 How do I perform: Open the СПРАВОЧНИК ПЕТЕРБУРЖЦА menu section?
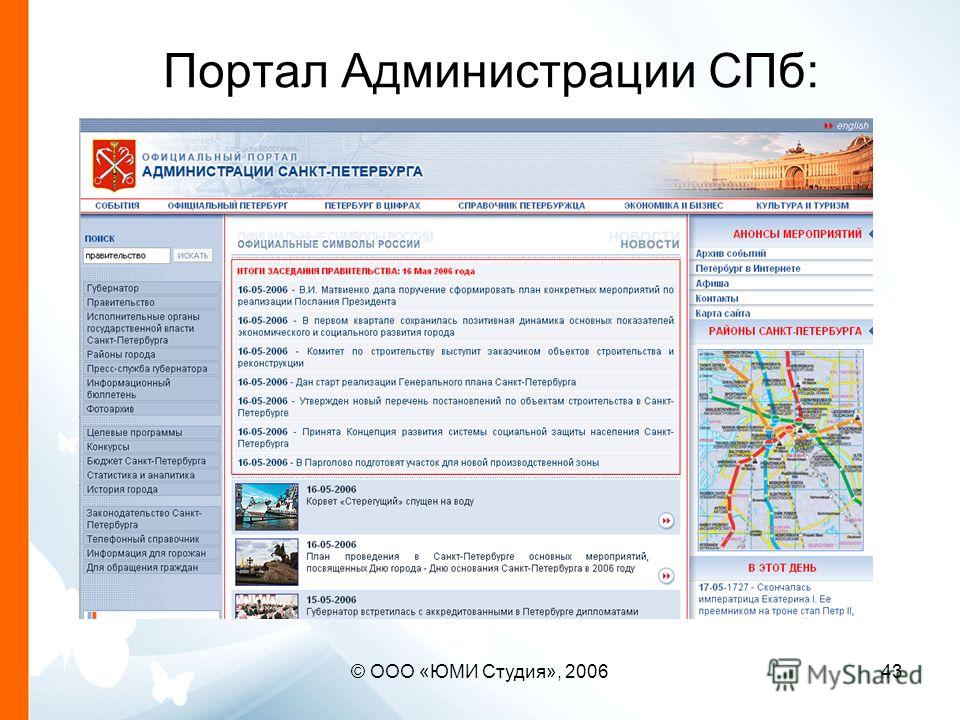tap(522, 206)
